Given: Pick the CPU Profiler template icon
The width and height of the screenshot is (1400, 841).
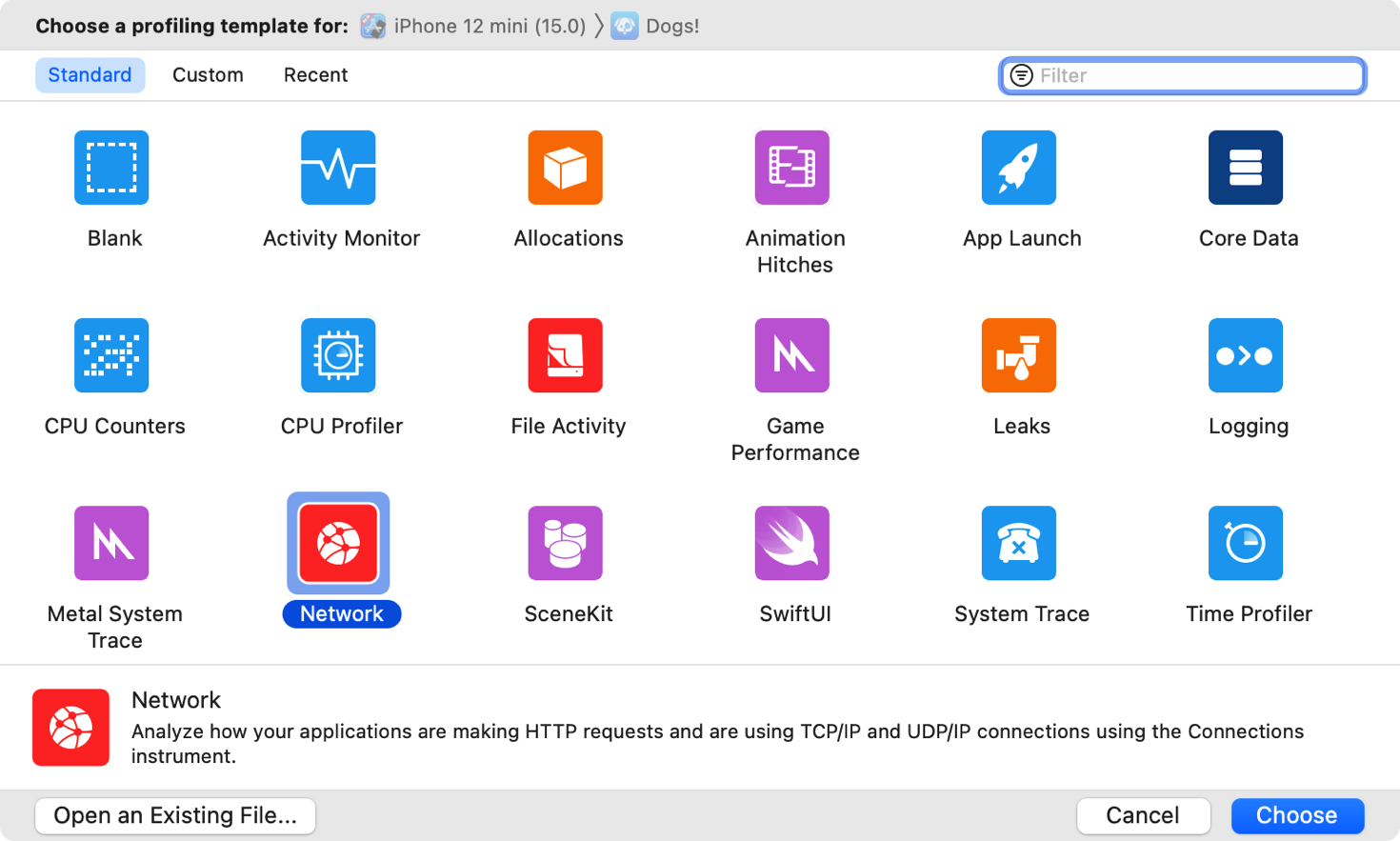Looking at the screenshot, I should pyautogui.click(x=338, y=355).
